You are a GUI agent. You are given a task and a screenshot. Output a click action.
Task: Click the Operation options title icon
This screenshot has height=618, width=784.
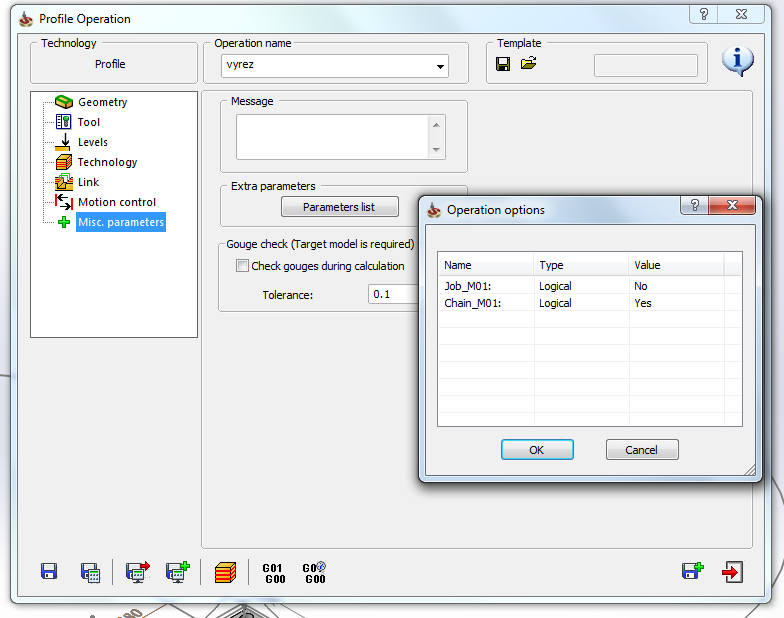click(434, 210)
